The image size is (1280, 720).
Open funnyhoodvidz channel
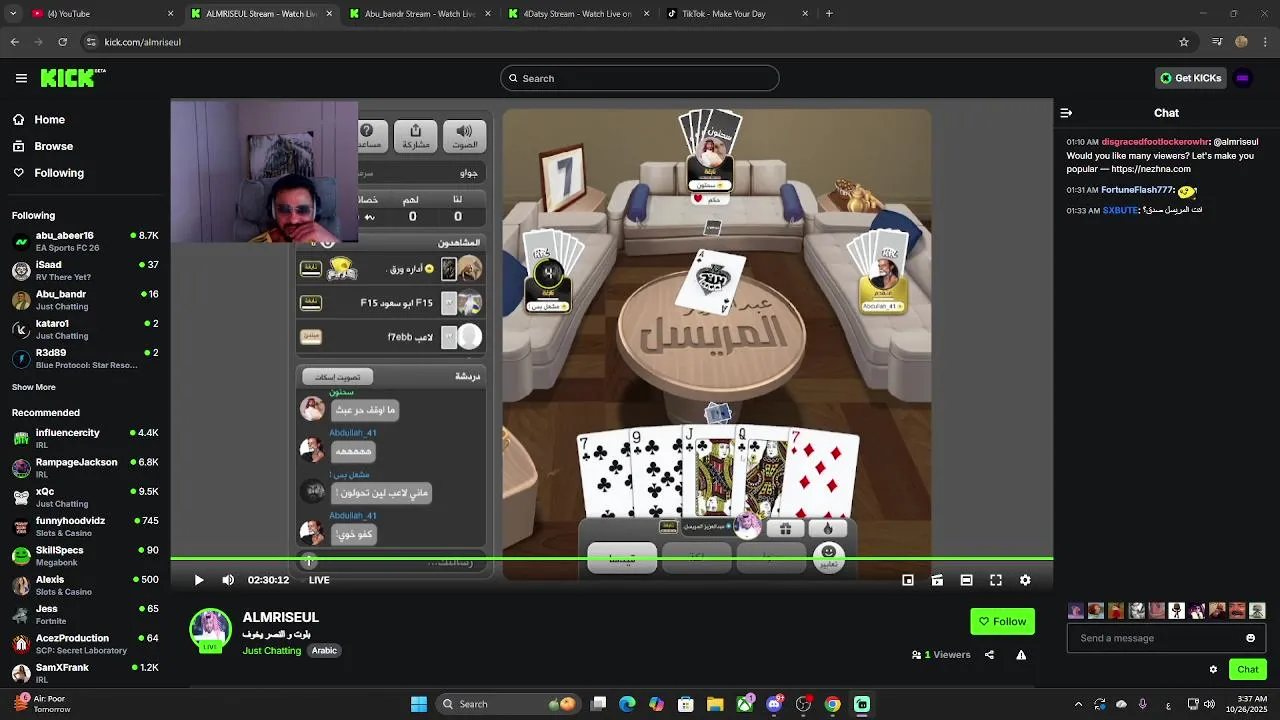click(85, 526)
